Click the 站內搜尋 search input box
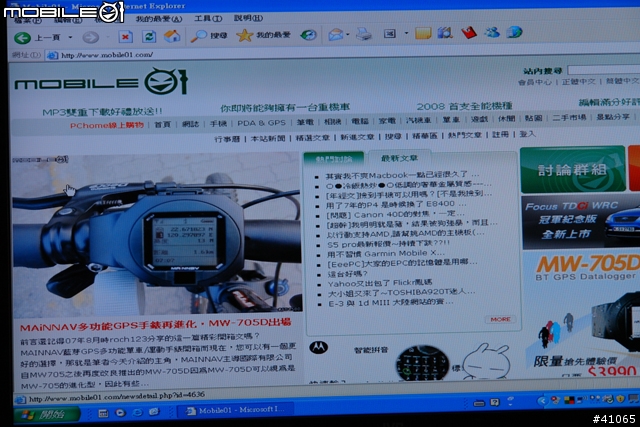This screenshot has width=640, height=427. pyautogui.click(x=604, y=70)
